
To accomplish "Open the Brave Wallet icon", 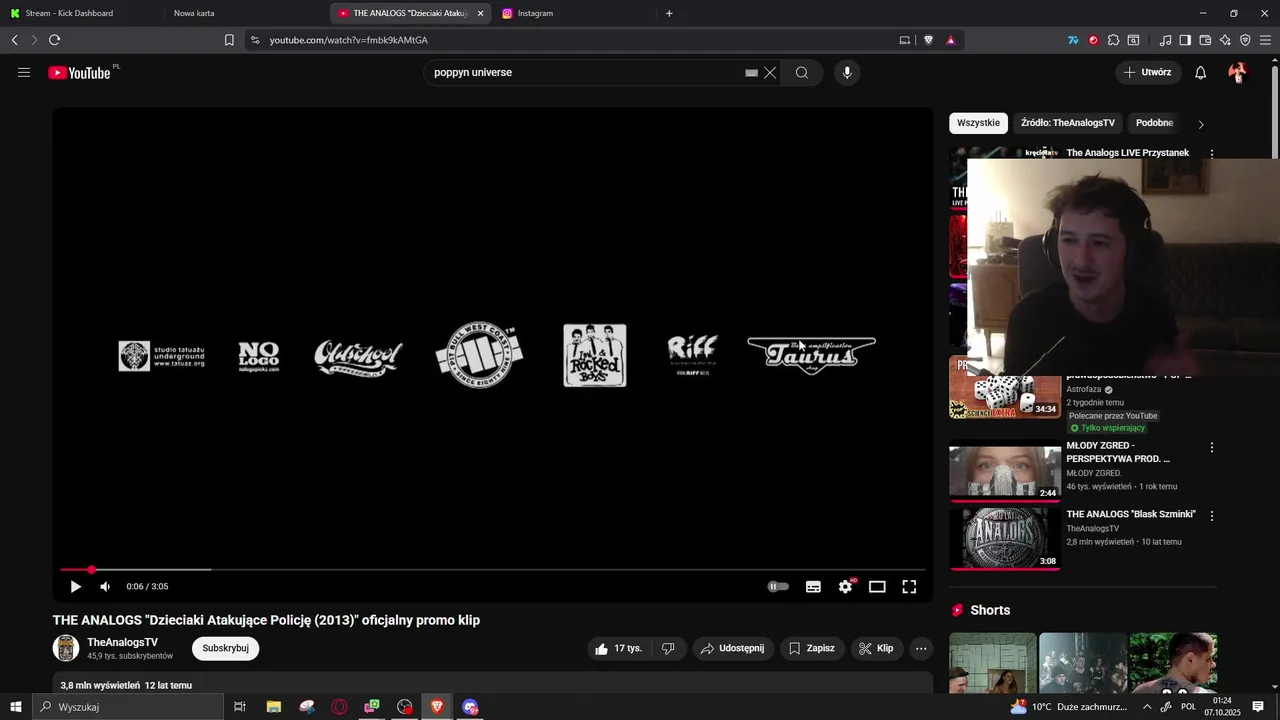I will click(1205, 40).
